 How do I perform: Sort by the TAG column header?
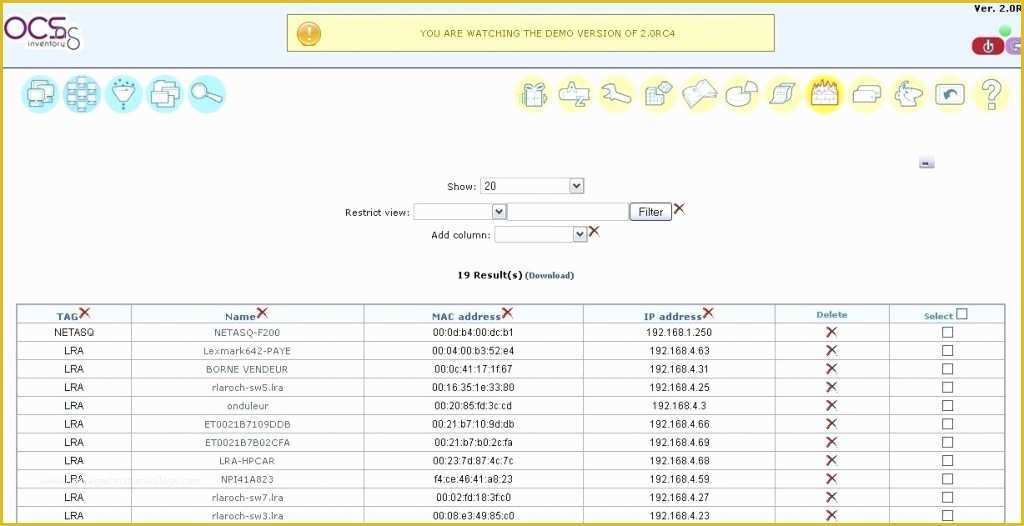pyautogui.click(x=67, y=316)
